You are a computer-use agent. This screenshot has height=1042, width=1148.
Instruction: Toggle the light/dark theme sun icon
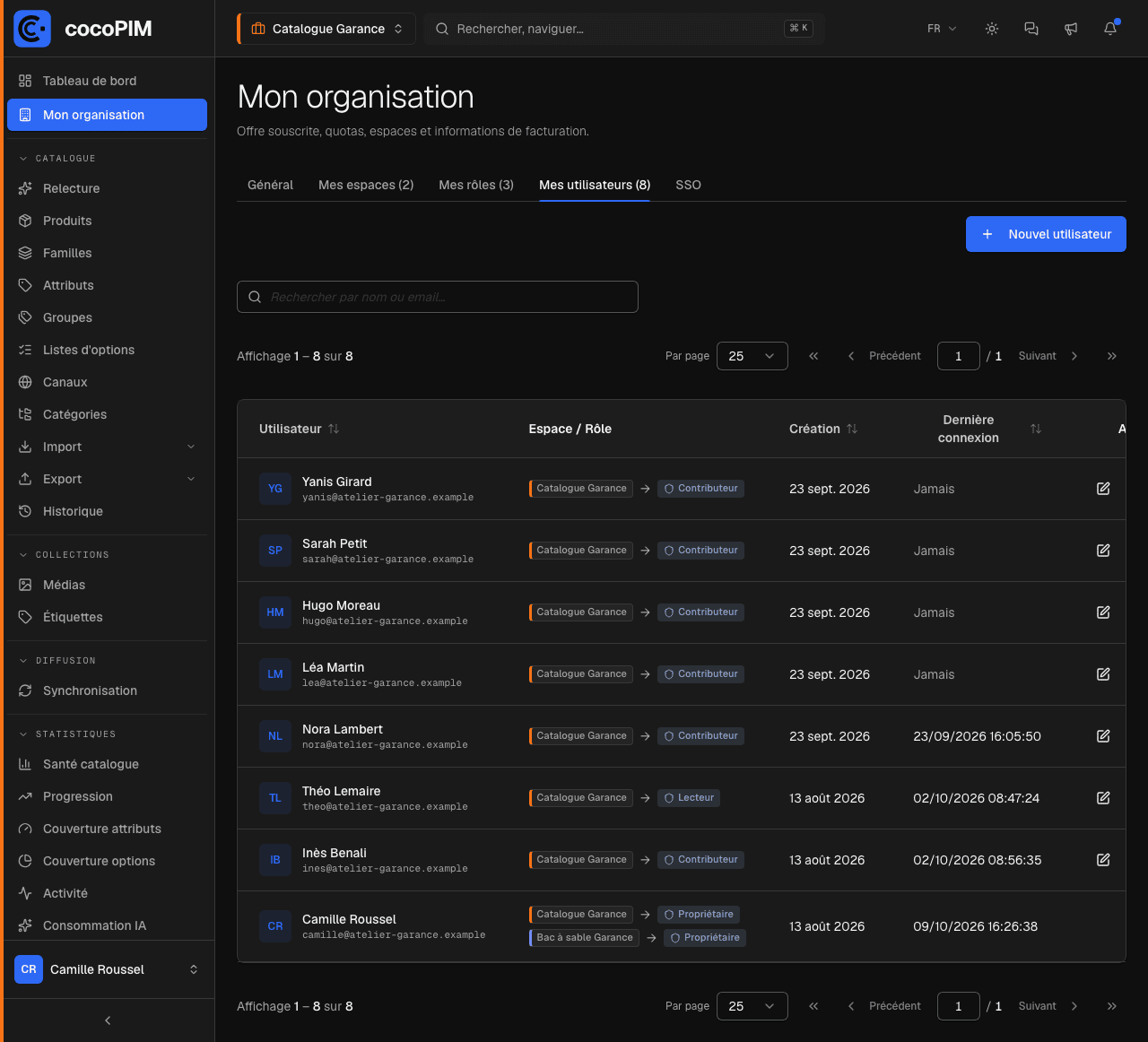pyautogui.click(x=992, y=29)
